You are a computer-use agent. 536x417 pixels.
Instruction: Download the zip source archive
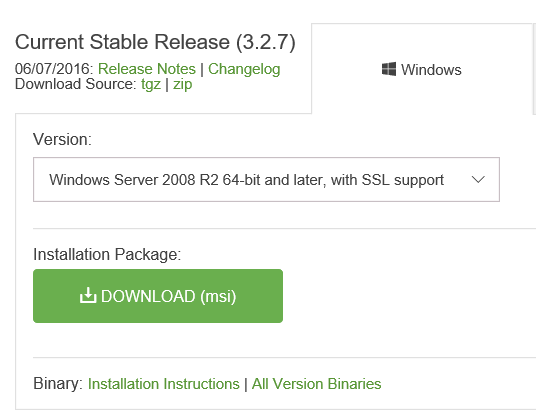[183, 84]
